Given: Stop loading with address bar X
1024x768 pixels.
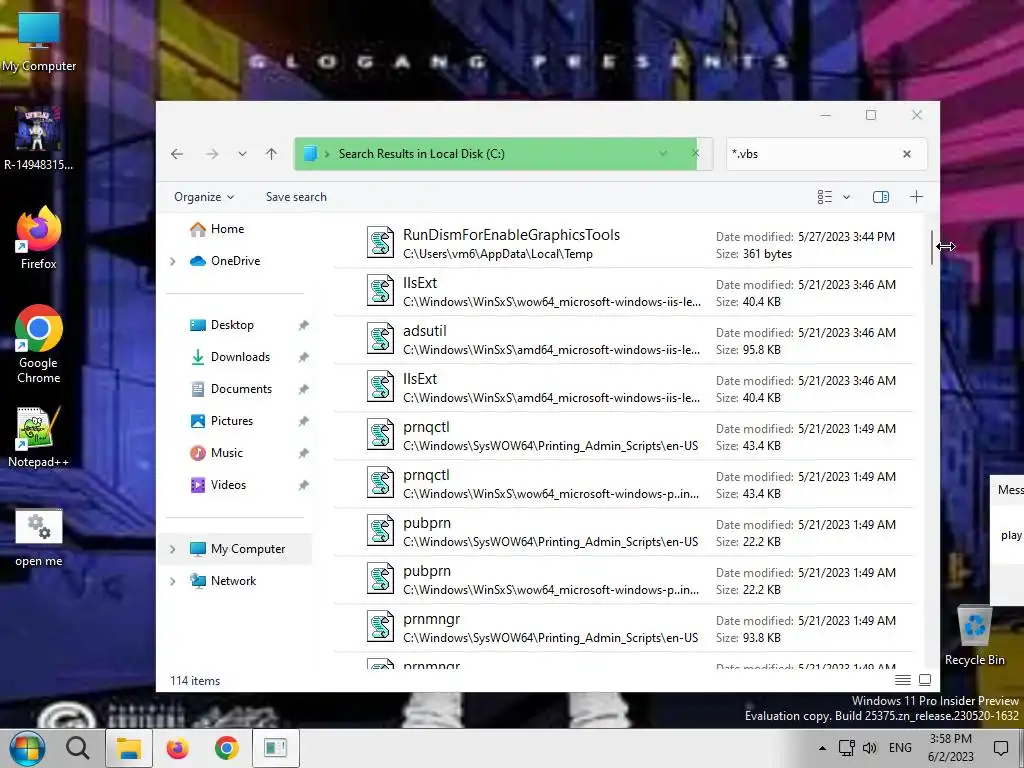Looking at the screenshot, I should click(696, 153).
